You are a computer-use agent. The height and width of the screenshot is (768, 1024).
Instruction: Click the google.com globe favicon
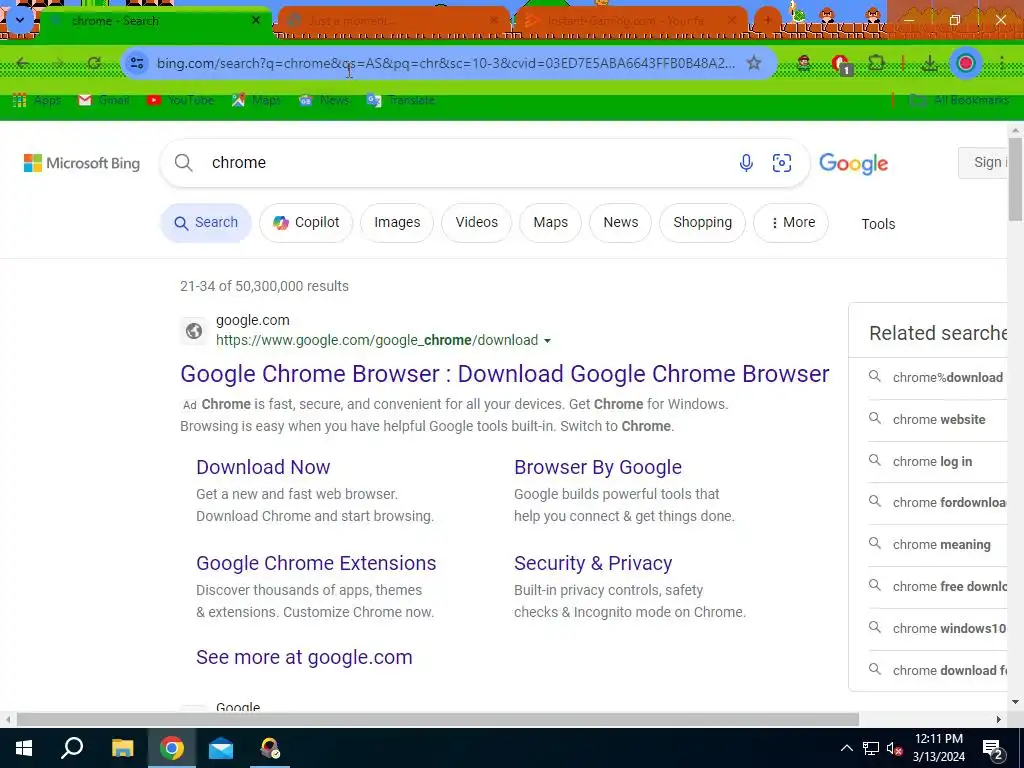pos(194,331)
